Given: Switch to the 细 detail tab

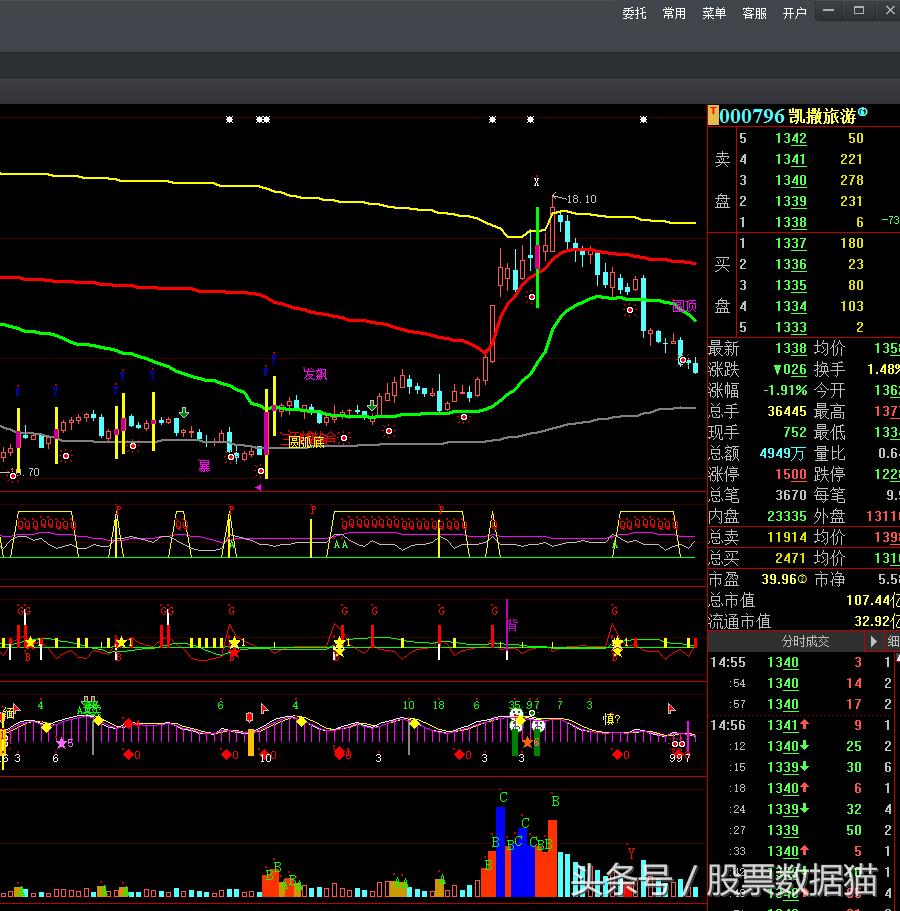Looking at the screenshot, I should click(892, 641).
